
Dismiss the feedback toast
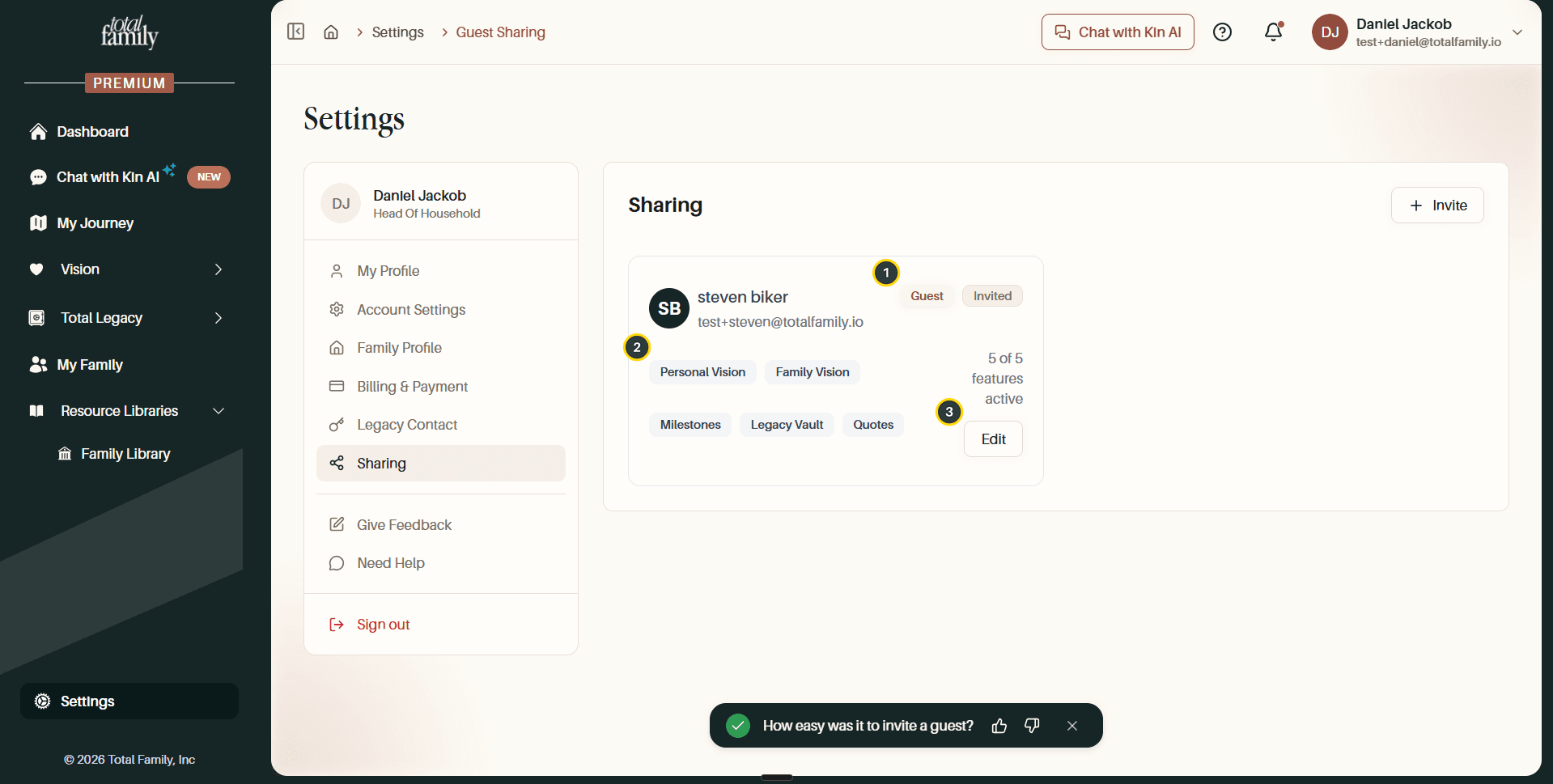1072,726
